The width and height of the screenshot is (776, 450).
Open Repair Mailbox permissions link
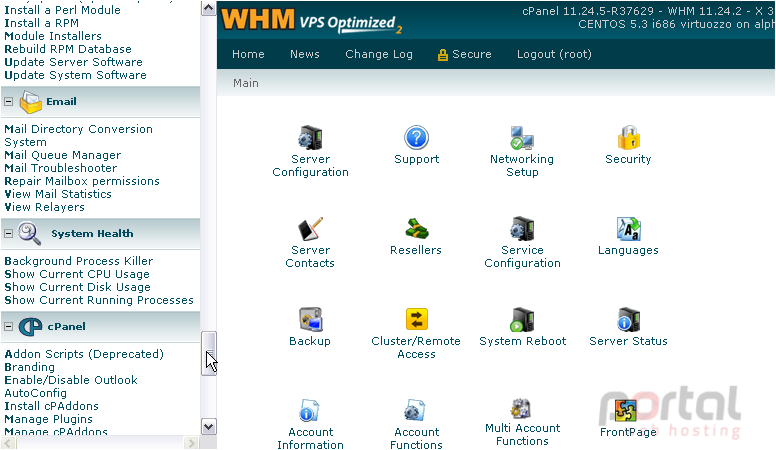(82, 181)
